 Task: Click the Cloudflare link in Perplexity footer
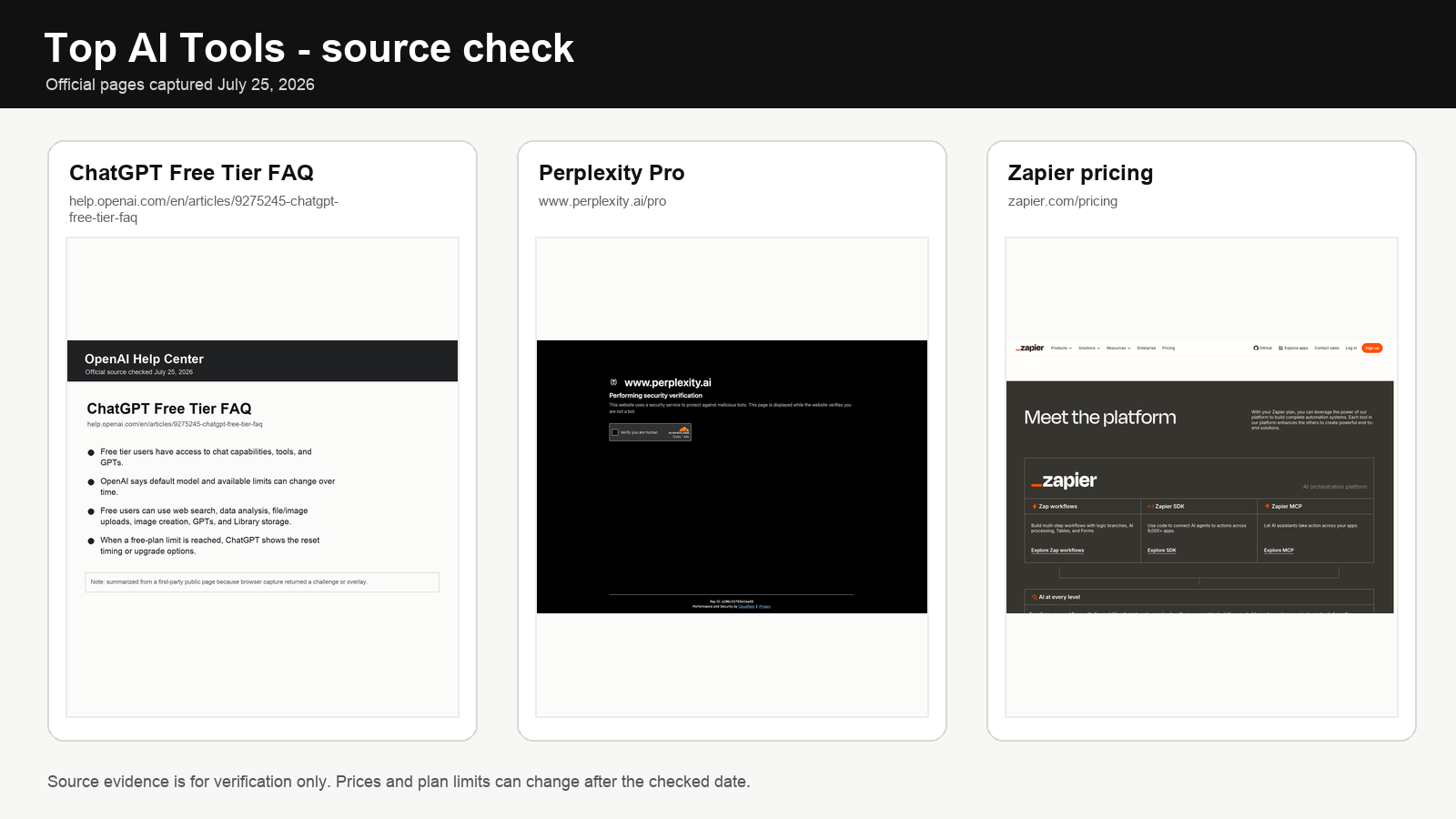(x=746, y=606)
